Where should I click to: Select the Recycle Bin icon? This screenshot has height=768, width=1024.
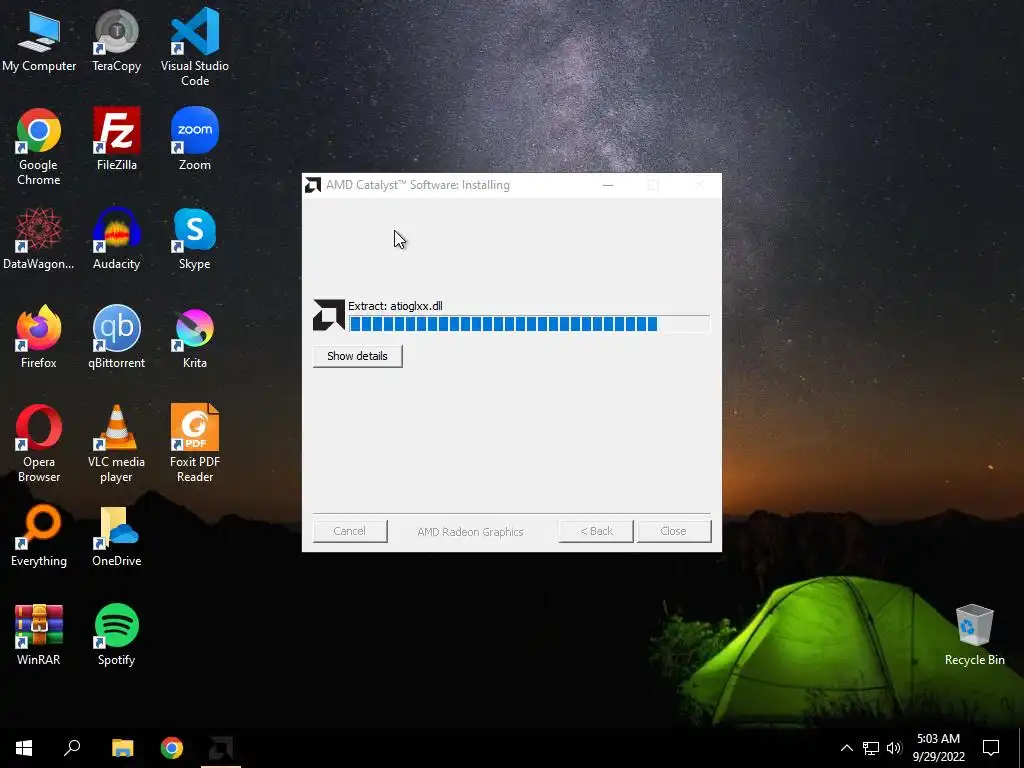[x=974, y=634]
